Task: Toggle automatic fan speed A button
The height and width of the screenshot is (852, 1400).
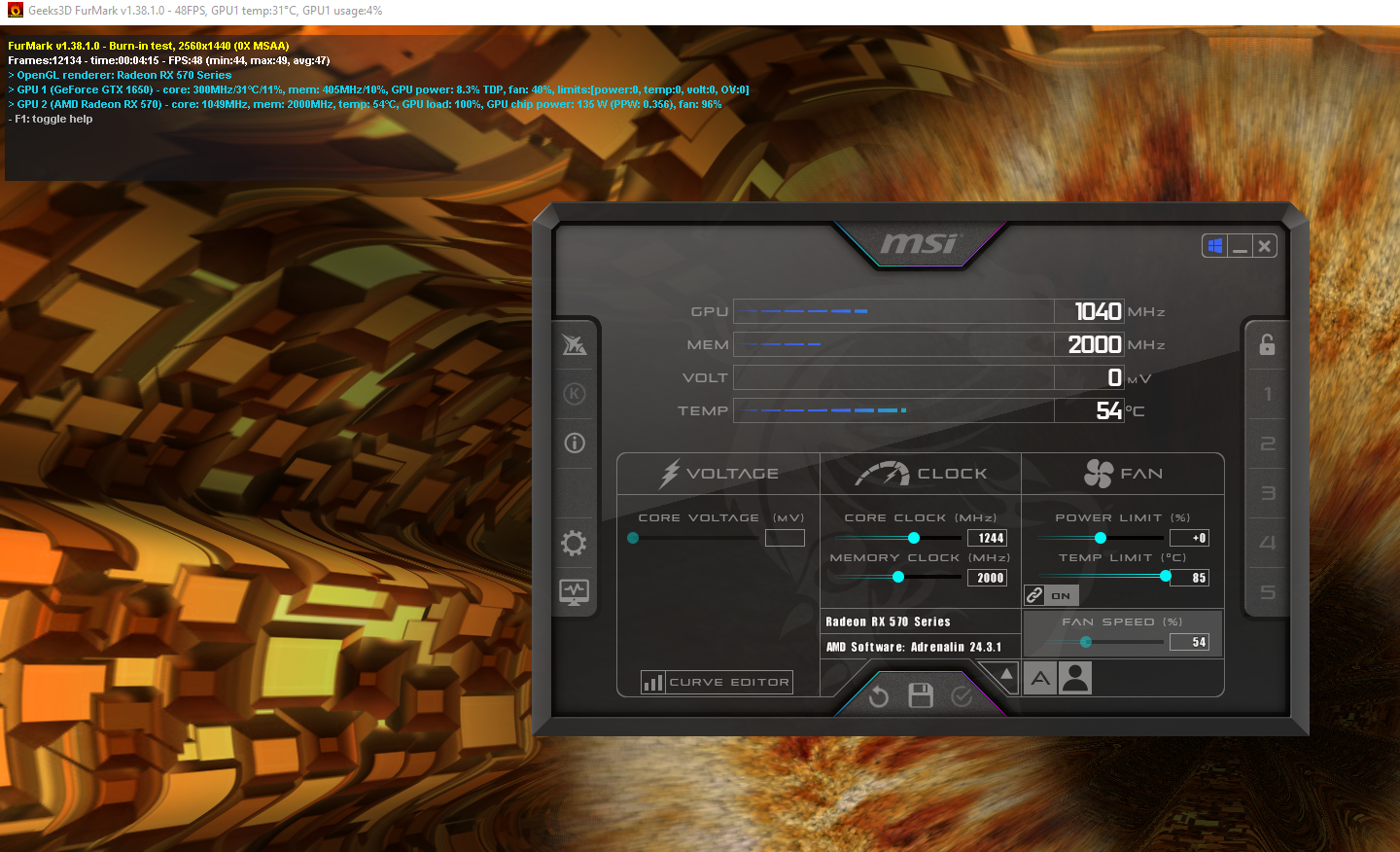Action: coord(1040,678)
